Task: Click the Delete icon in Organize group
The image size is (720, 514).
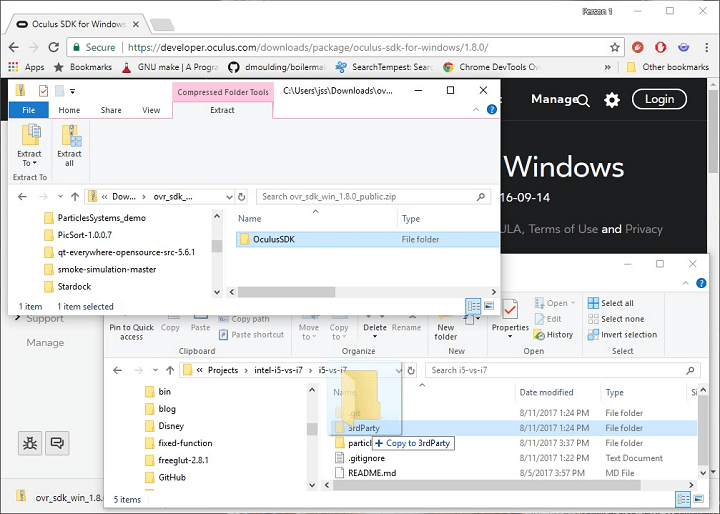Action: click(375, 316)
